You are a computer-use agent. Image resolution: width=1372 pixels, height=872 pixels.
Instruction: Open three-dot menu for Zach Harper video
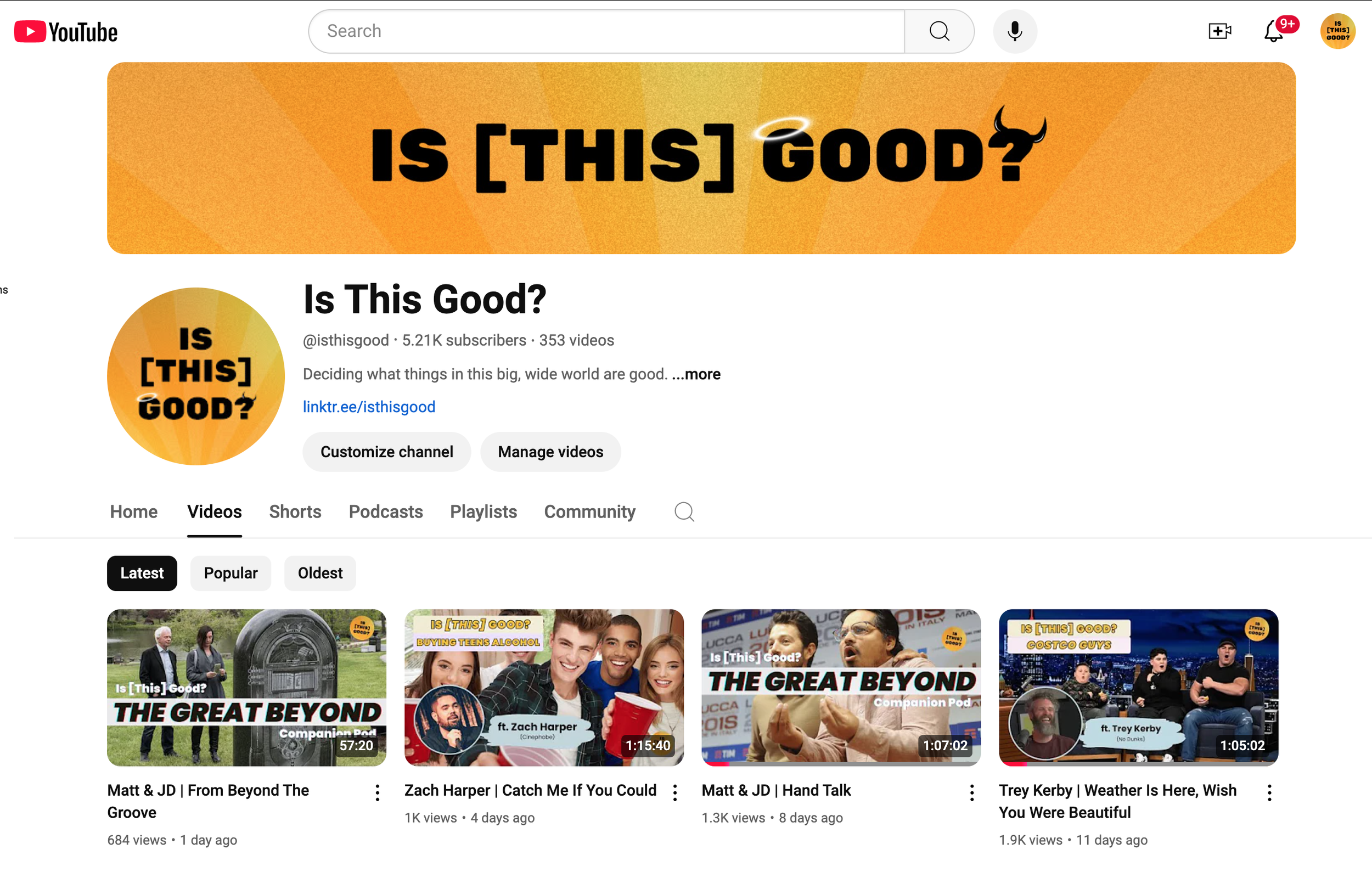674,792
